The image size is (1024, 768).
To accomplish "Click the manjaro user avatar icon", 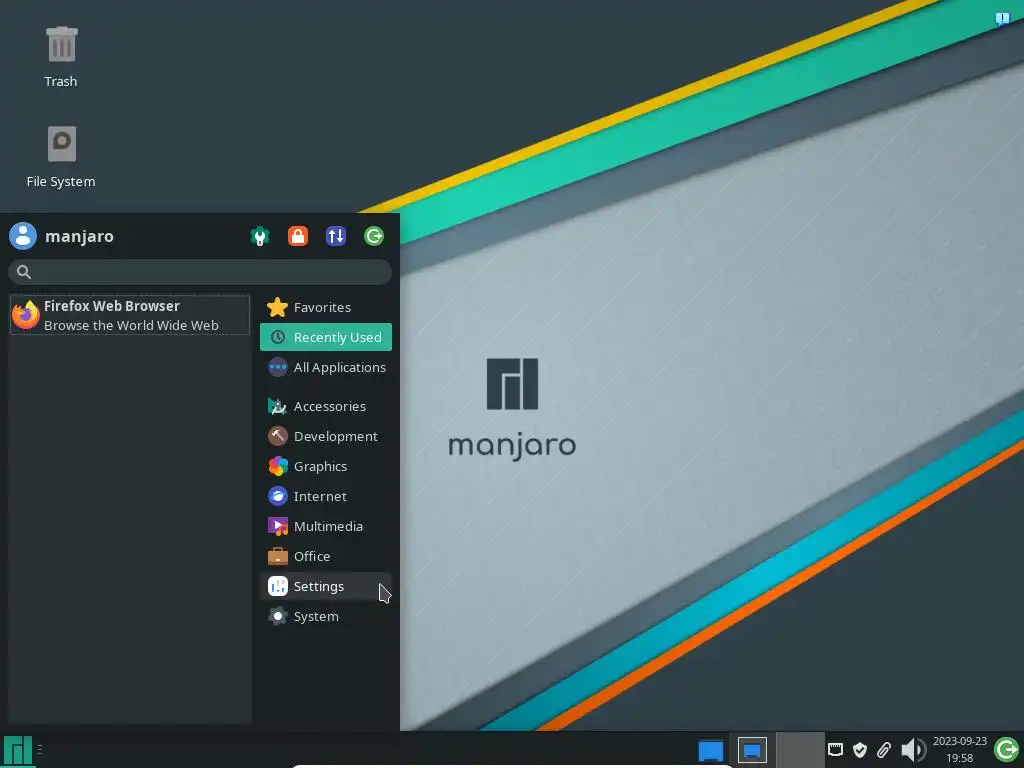I will coord(23,236).
